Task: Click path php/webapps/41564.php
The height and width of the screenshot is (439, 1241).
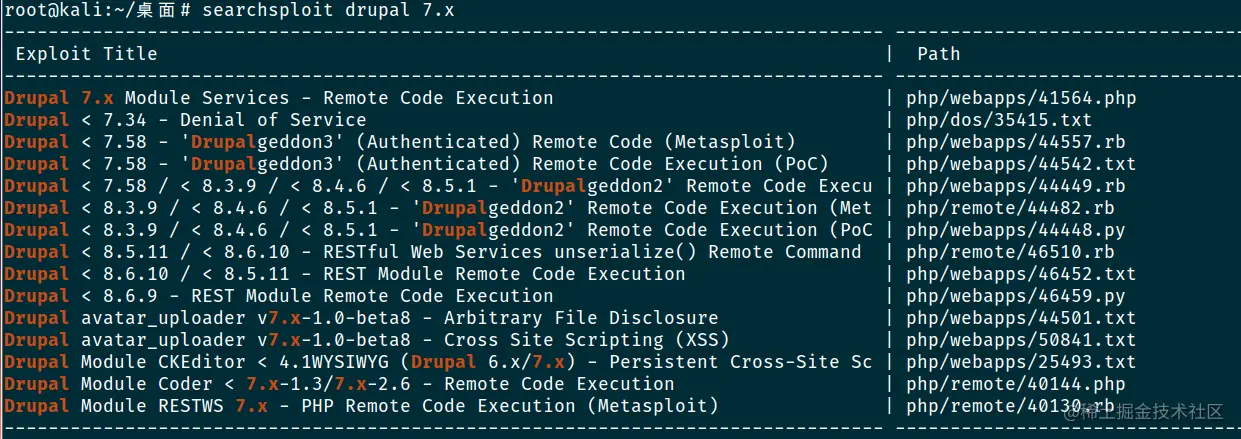Action: [1021, 98]
